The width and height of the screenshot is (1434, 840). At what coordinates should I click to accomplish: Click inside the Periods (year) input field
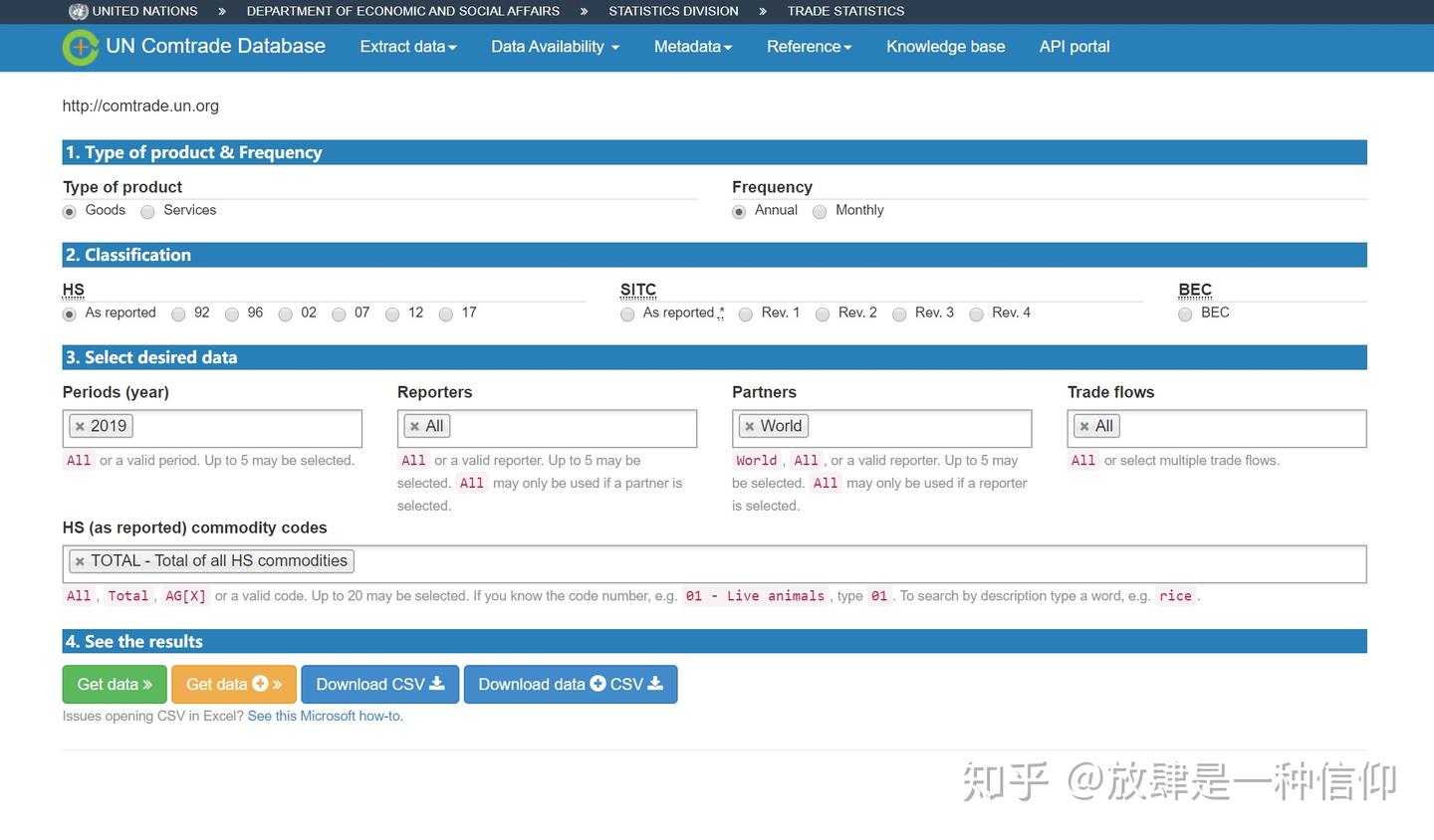212,428
